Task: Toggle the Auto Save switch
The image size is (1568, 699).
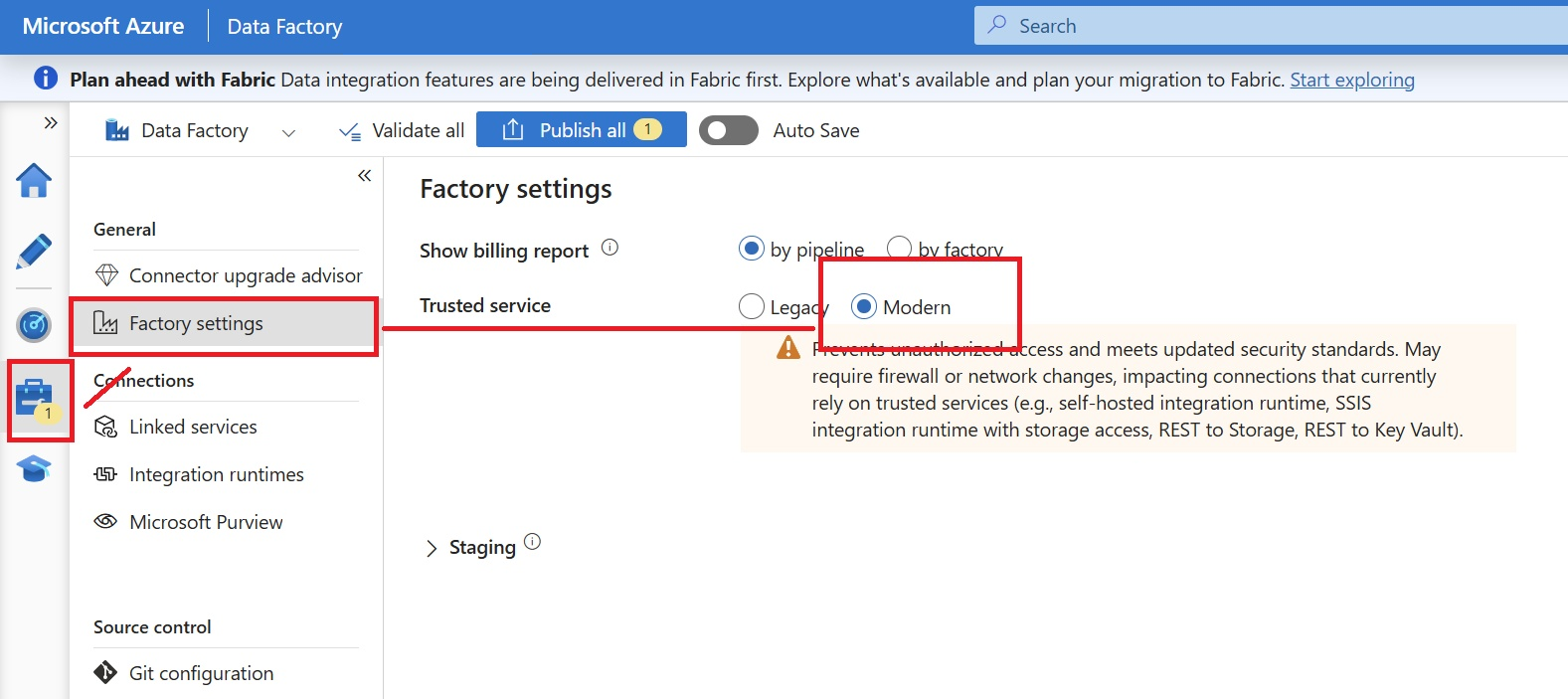Action: tap(729, 130)
